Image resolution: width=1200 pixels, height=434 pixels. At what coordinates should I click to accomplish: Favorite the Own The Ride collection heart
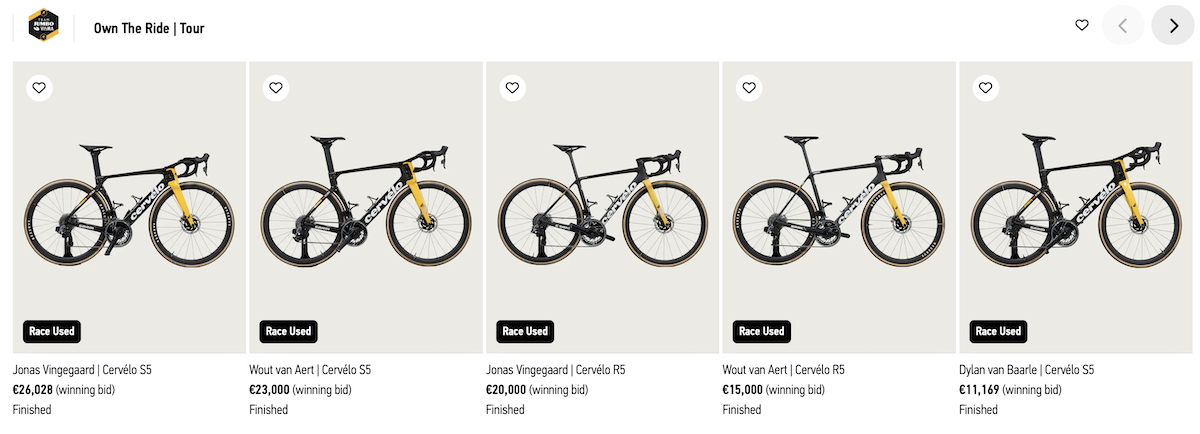(x=1081, y=25)
